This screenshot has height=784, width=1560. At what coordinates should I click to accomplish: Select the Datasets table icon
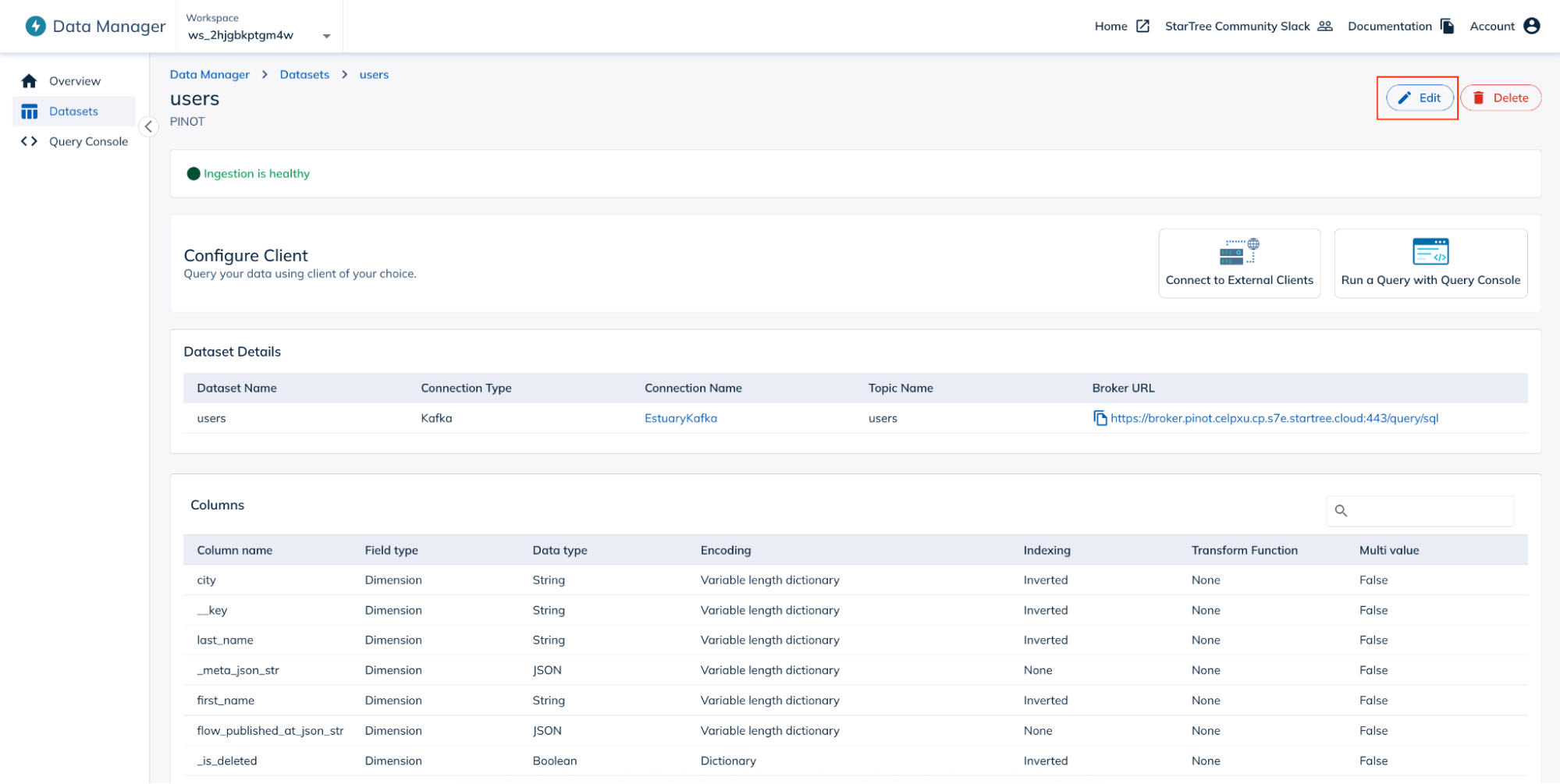coord(30,112)
